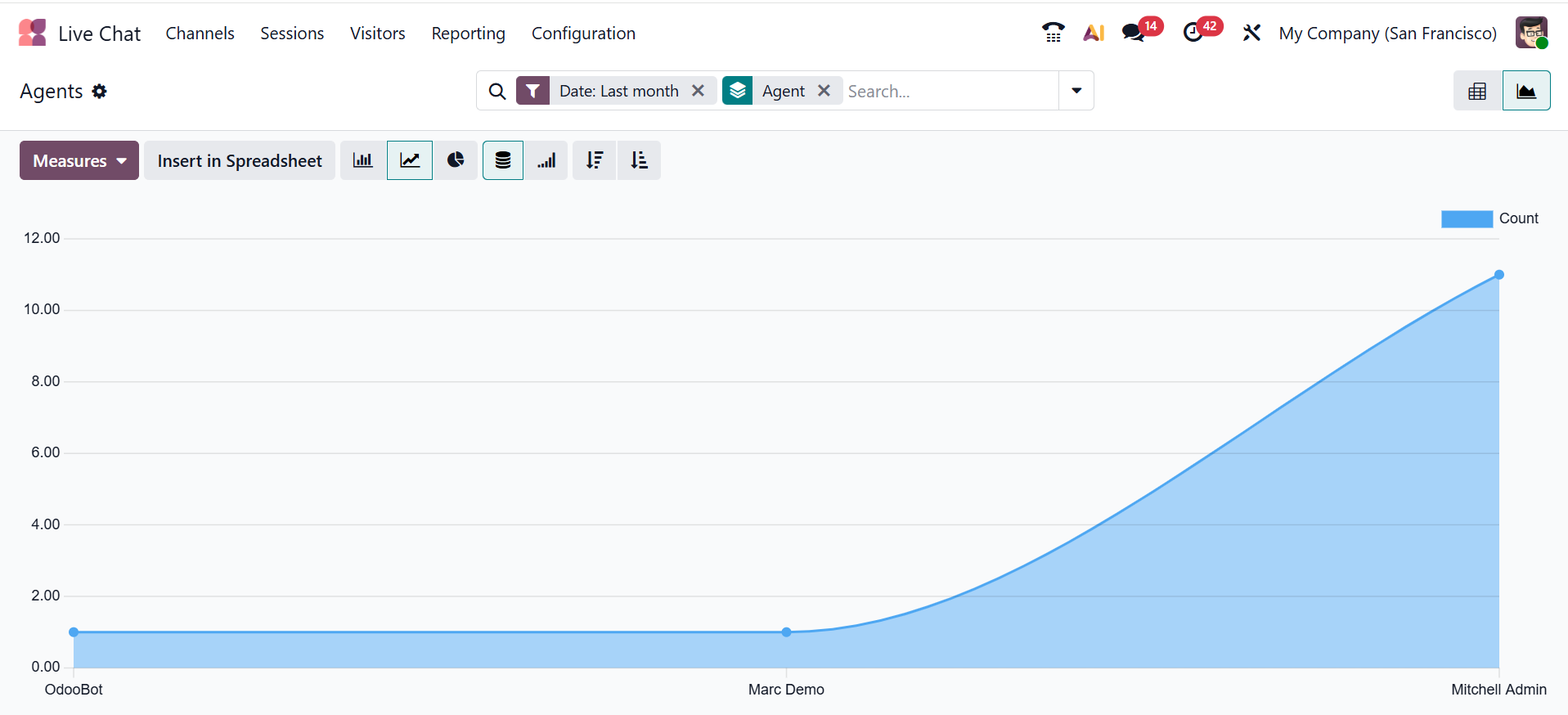This screenshot has width=1568, height=715.
Task: Sort chart in ascending order
Action: [x=639, y=160]
